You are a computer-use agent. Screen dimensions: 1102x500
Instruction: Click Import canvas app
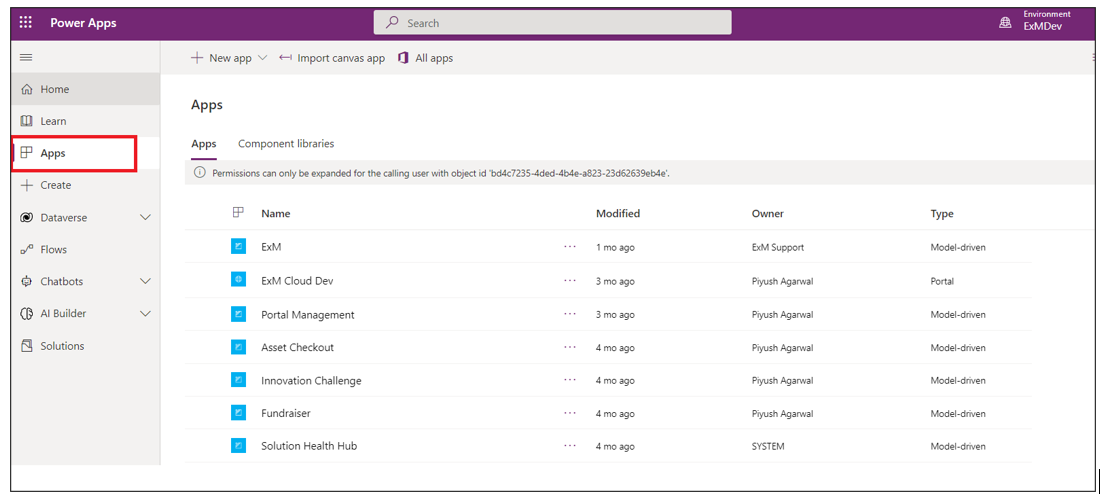[332, 58]
